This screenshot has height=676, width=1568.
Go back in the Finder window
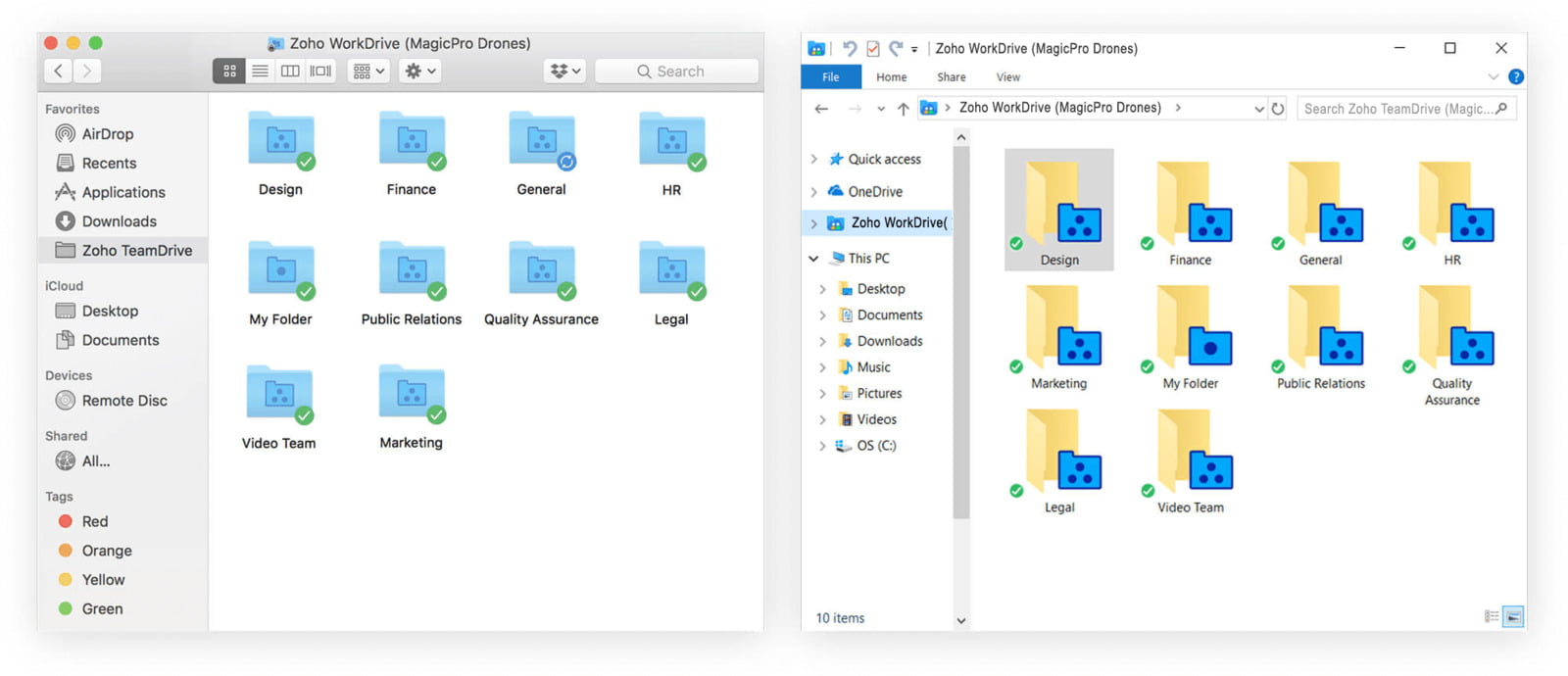coord(58,71)
